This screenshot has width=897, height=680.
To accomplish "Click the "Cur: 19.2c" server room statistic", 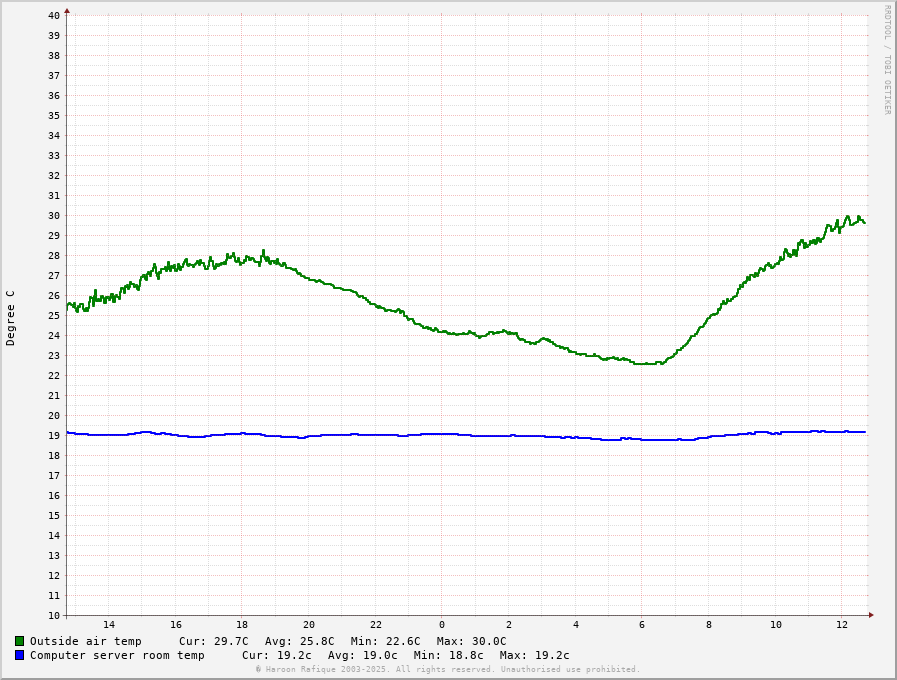I will [x=276, y=655].
